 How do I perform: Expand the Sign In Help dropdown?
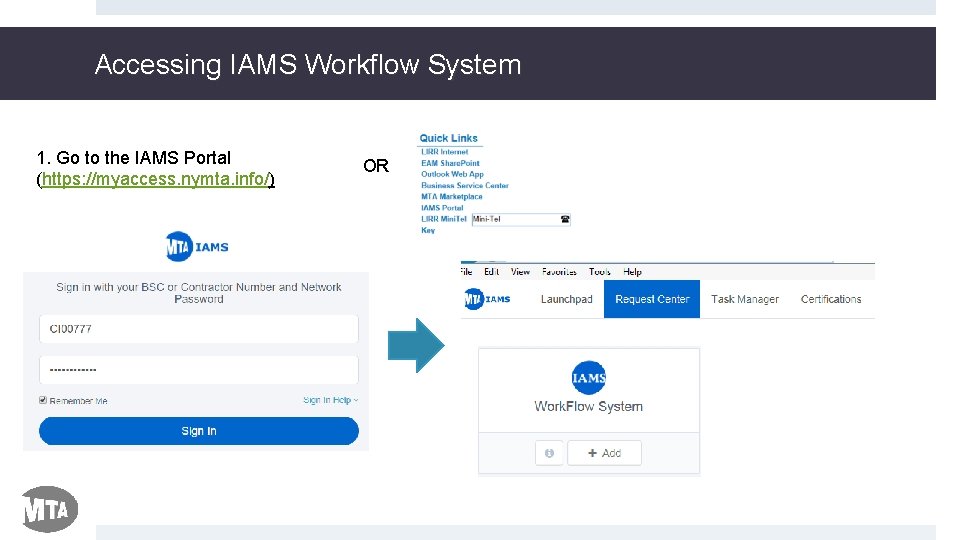[x=331, y=400]
